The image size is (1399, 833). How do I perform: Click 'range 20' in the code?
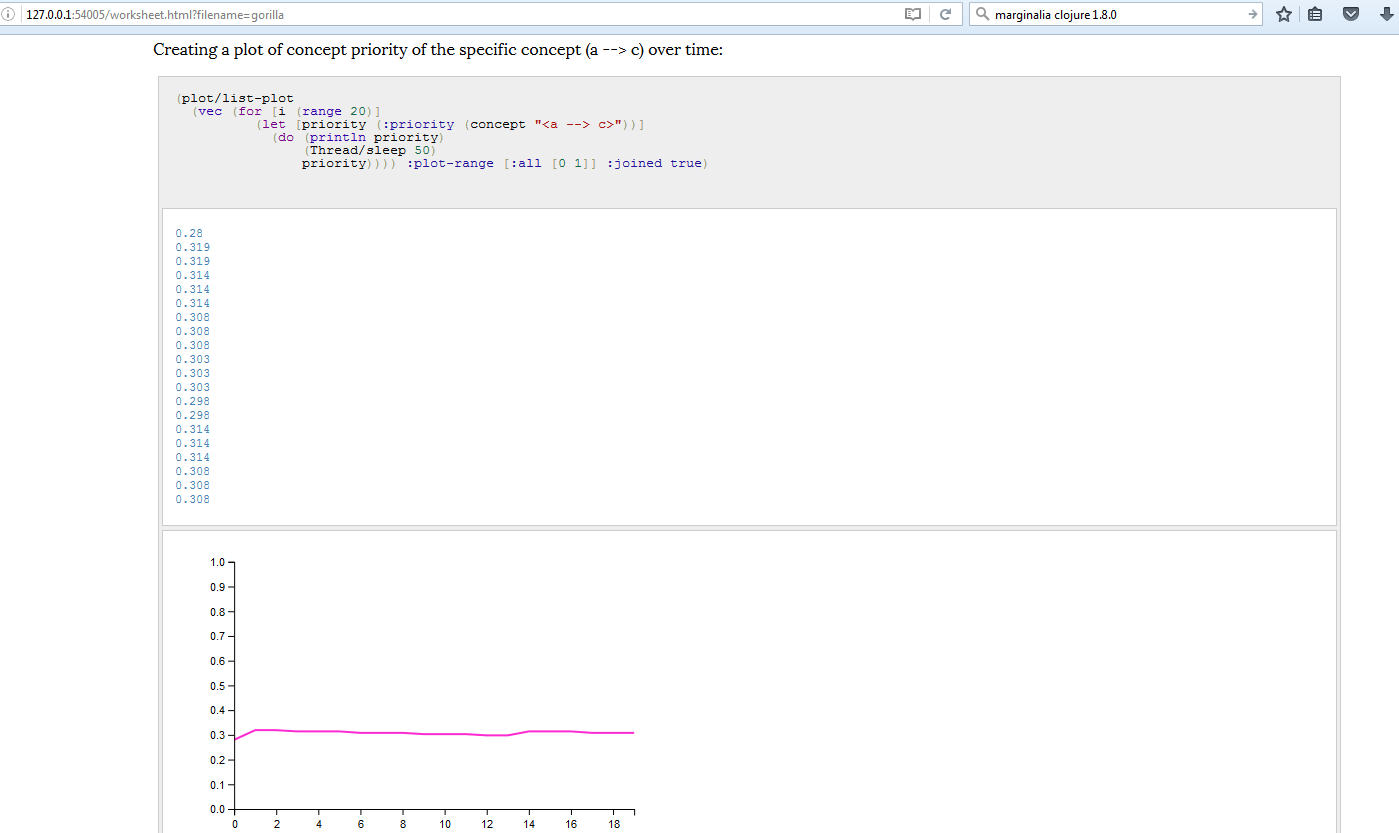[x=336, y=111]
